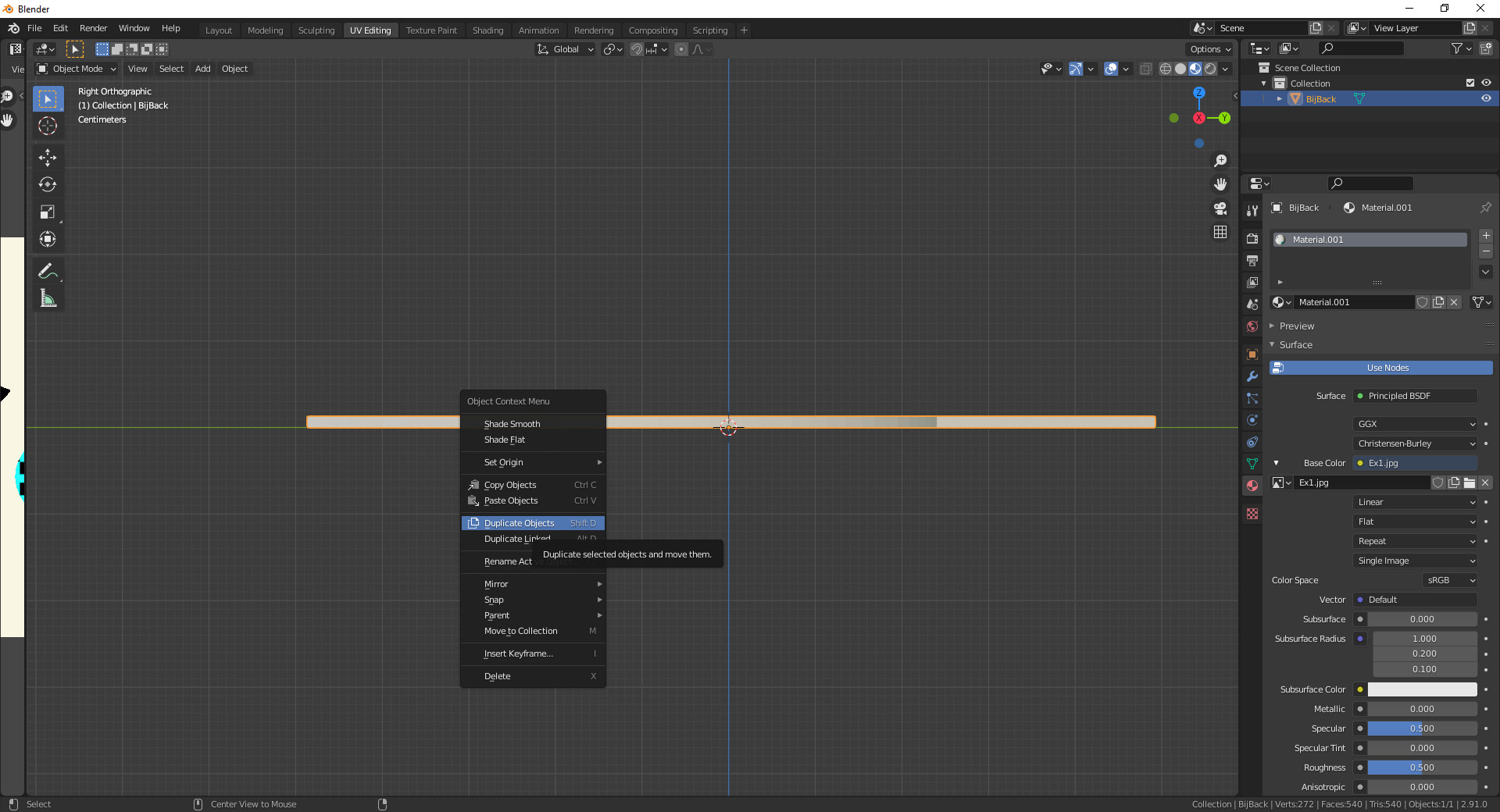1500x812 pixels.
Task: Select the Measure tool
Action: [x=48, y=298]
